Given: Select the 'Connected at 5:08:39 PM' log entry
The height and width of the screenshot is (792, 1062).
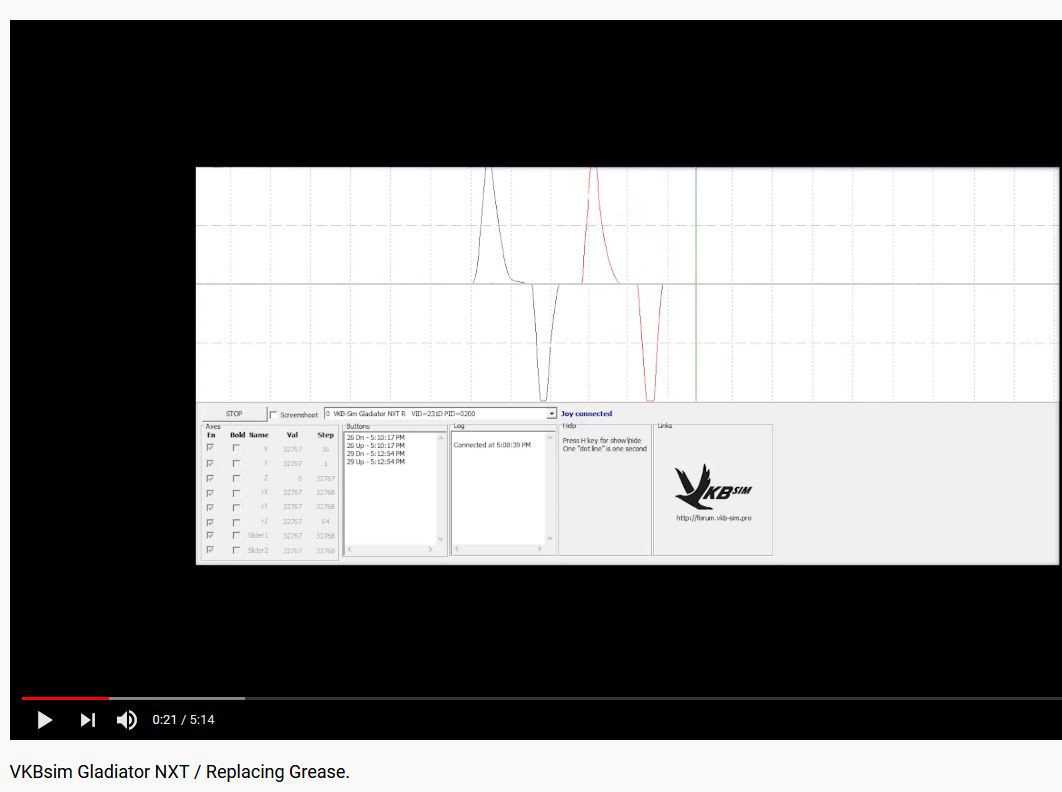Looking at the screenshot, I should pos(492,445).
